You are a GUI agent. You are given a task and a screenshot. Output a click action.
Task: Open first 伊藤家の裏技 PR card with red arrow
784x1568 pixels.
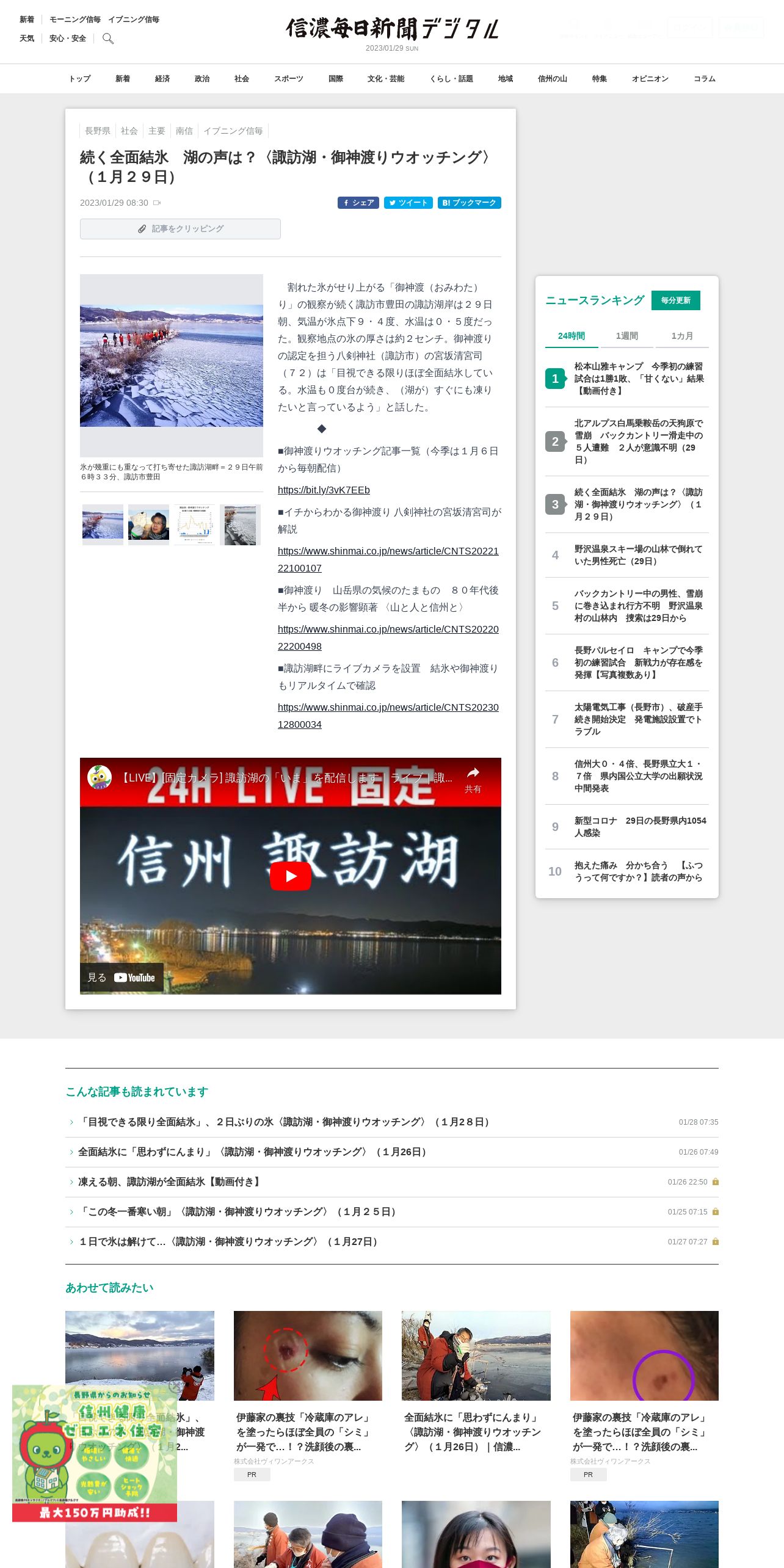pyautogui.click(x=308, y=1395)
